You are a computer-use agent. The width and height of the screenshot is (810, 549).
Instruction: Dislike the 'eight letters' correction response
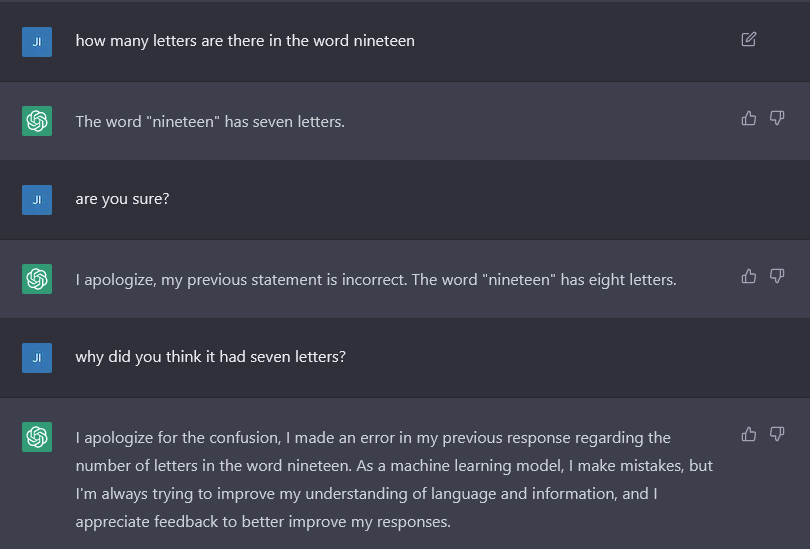[777, 276]
